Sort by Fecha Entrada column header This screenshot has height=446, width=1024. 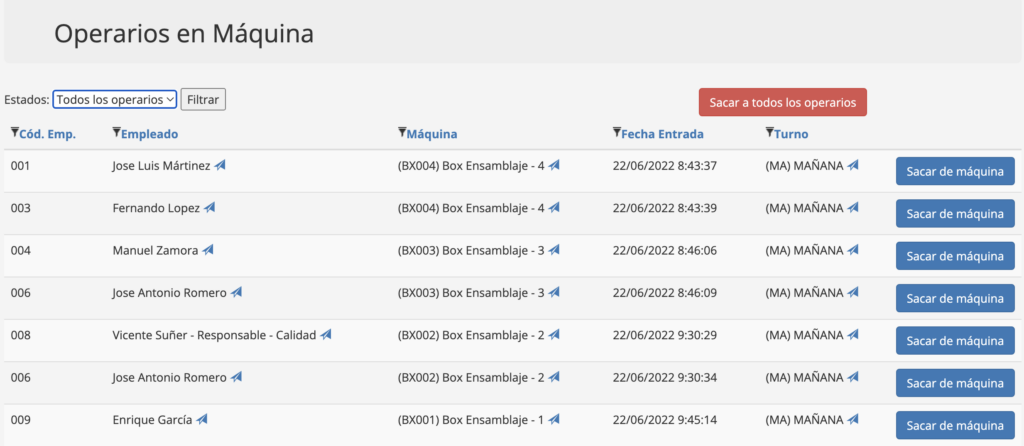pos(662,134)
